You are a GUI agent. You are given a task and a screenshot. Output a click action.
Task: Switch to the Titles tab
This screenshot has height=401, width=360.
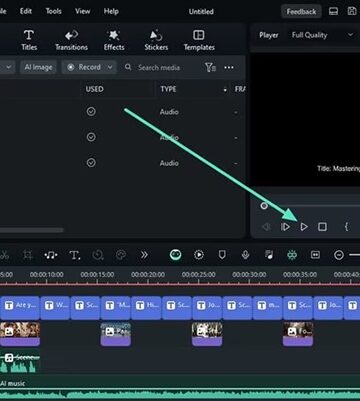29,40
